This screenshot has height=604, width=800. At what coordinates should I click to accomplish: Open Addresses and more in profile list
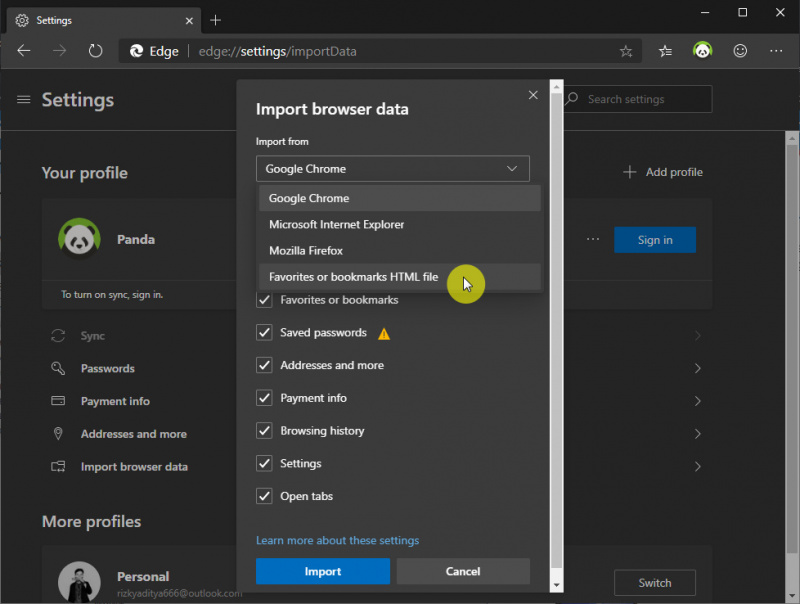(x=134, y=434)
